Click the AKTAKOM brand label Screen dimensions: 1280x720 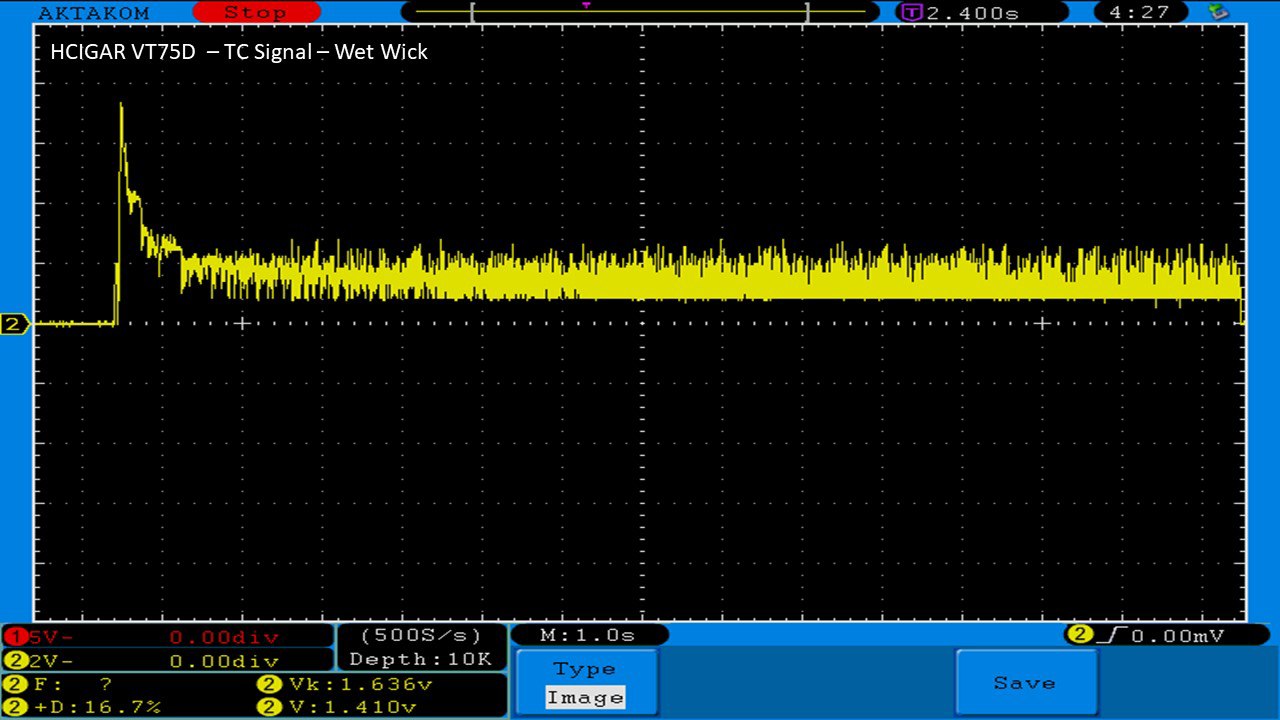(x=93, y=13)
